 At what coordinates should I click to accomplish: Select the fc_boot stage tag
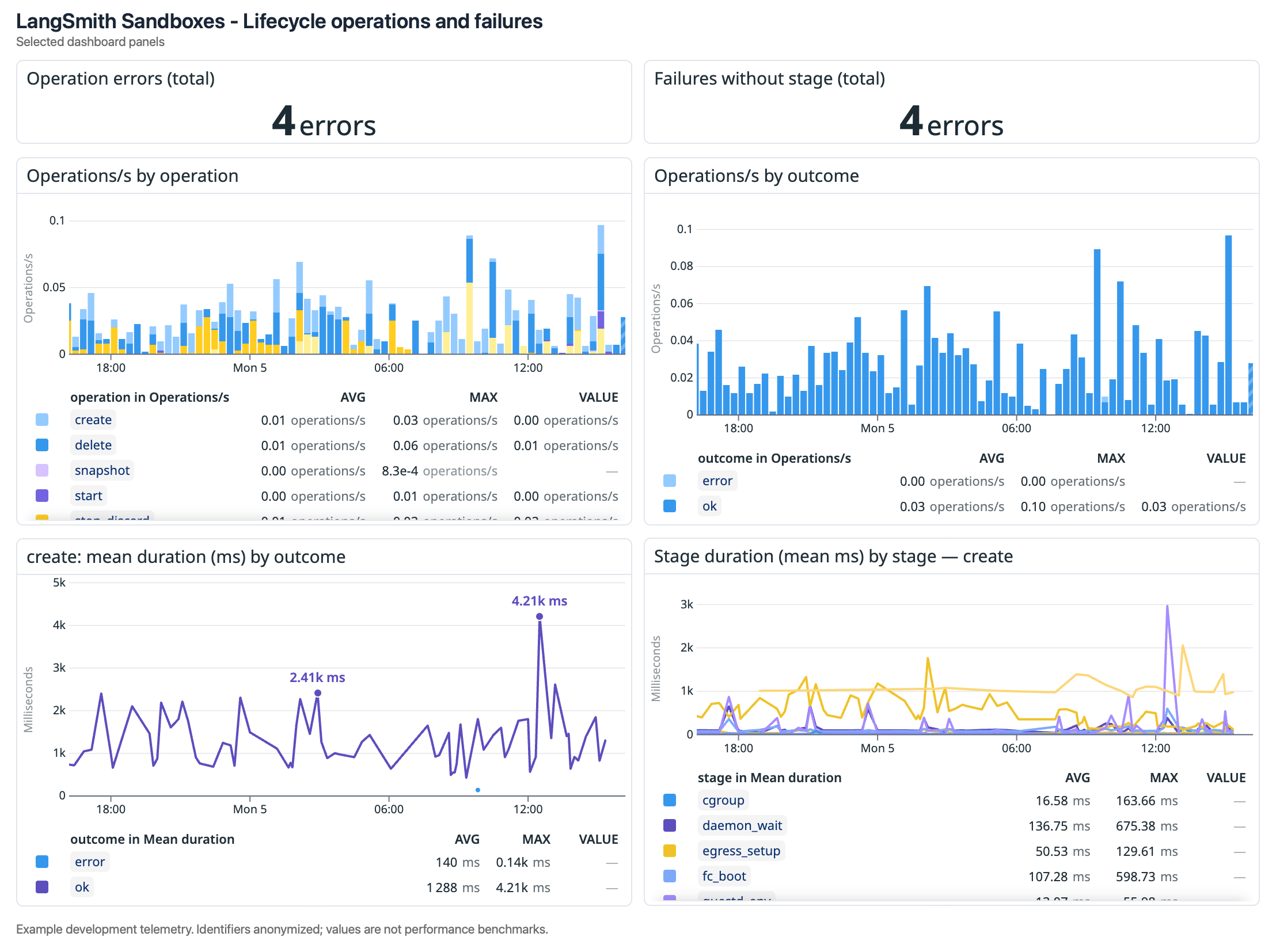click(724, 876)
